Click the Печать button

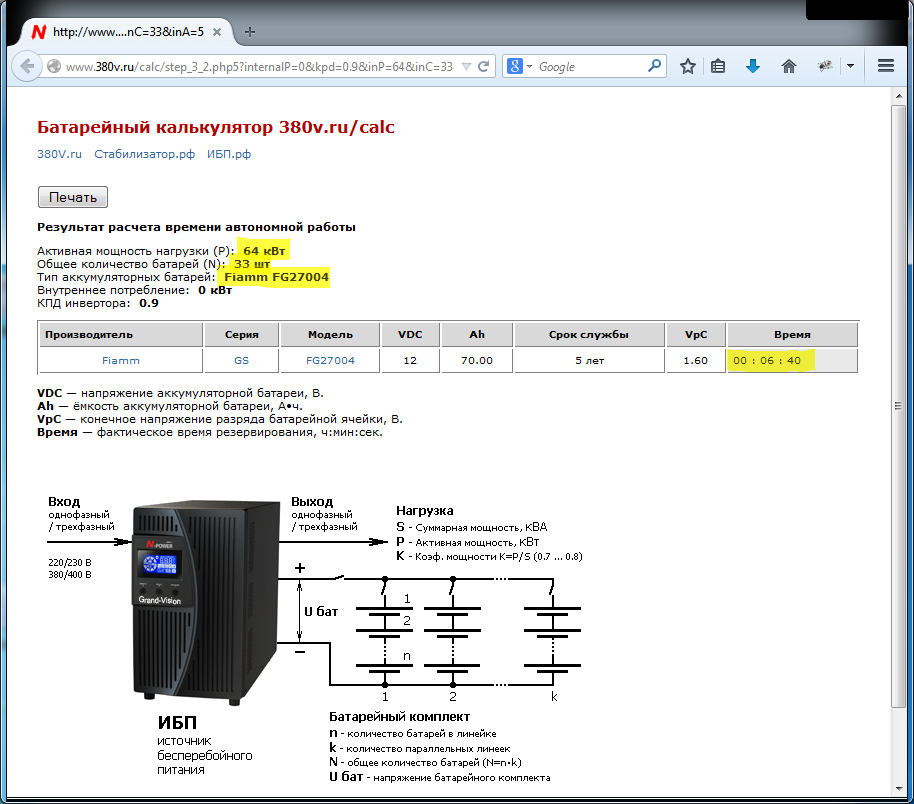pos(73,197)
